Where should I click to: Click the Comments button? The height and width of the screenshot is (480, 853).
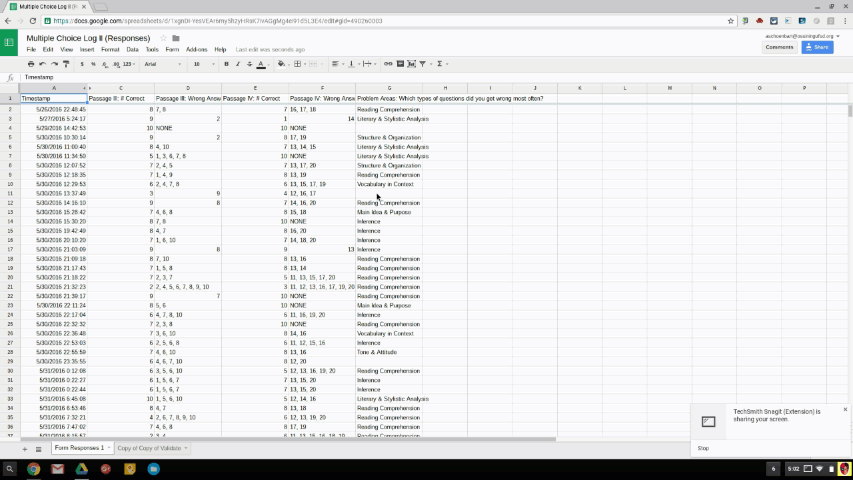(x=779, y=47)
